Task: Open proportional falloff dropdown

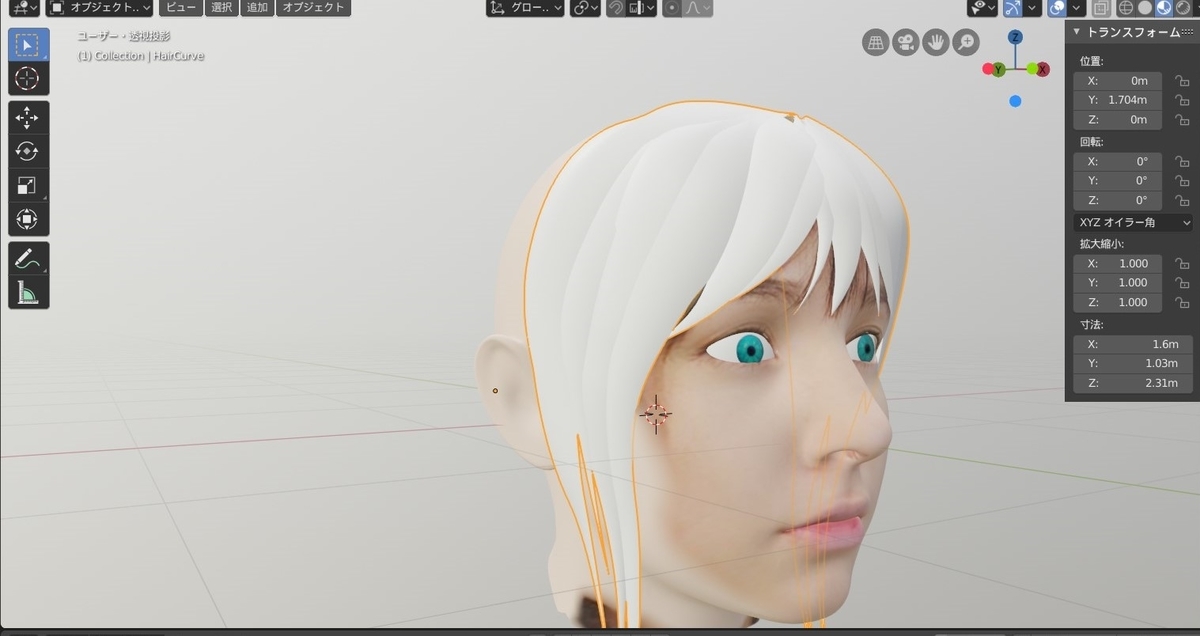Action: coord(698,8)
